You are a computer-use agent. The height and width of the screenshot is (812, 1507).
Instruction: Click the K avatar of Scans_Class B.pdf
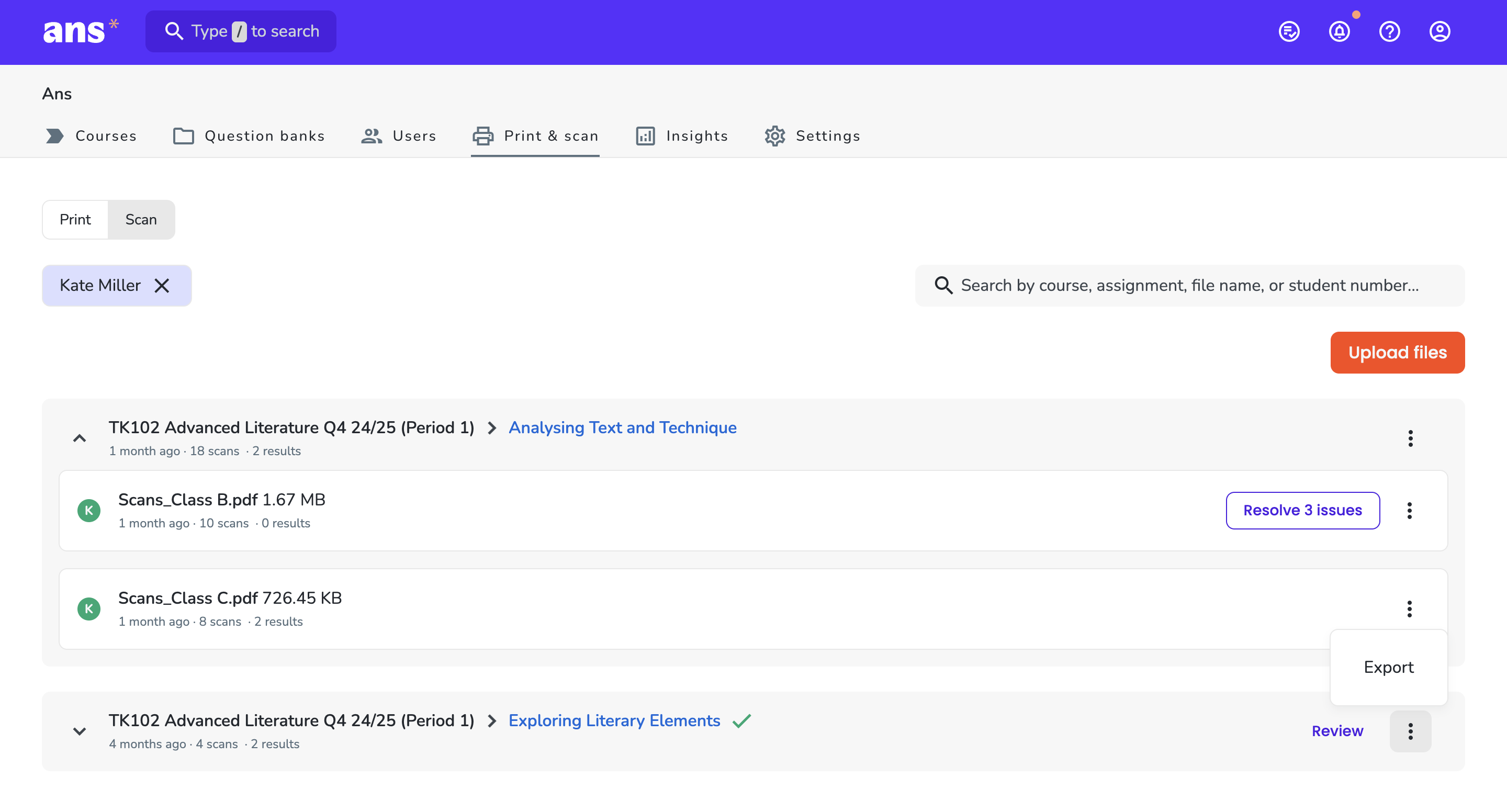coord(89,511)
